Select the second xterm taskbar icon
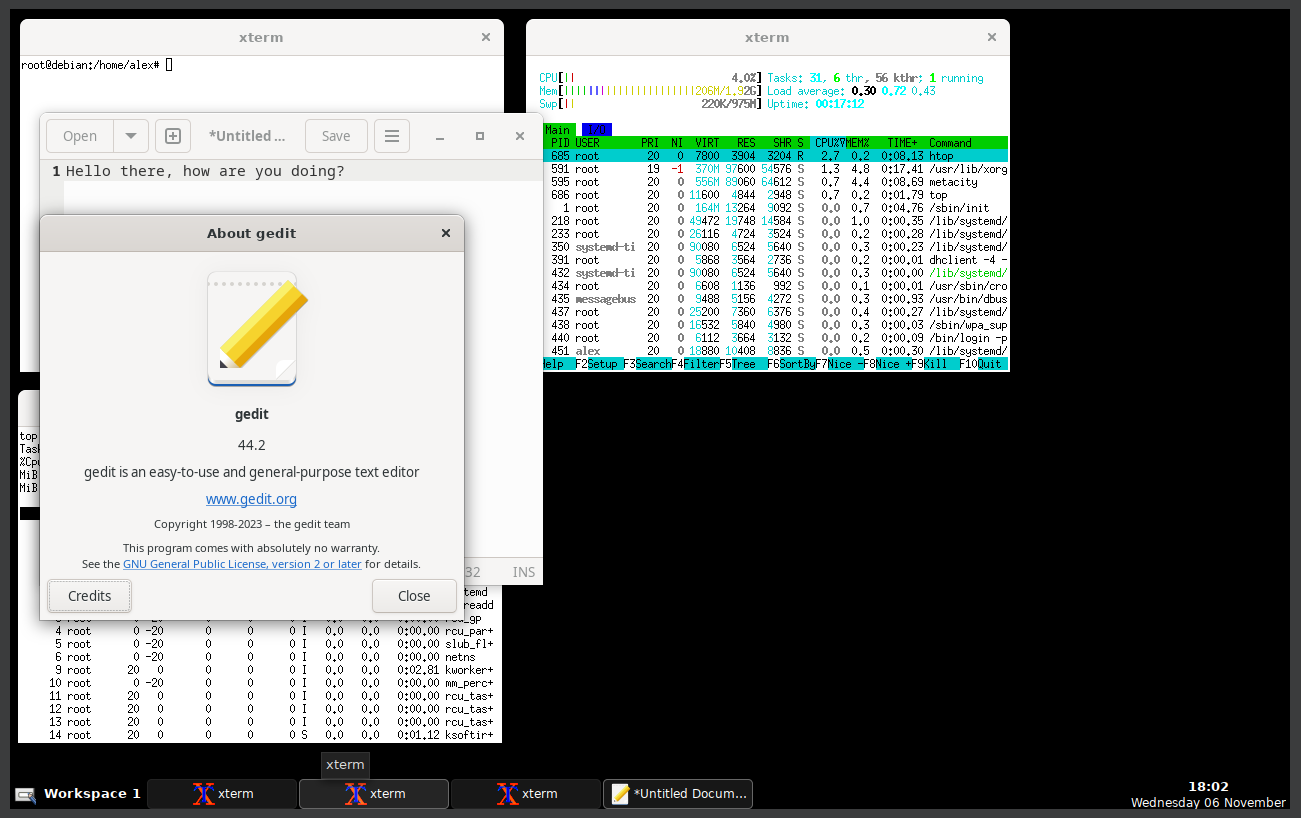This screenshot has height=818, width=1301. coord(373,793)
